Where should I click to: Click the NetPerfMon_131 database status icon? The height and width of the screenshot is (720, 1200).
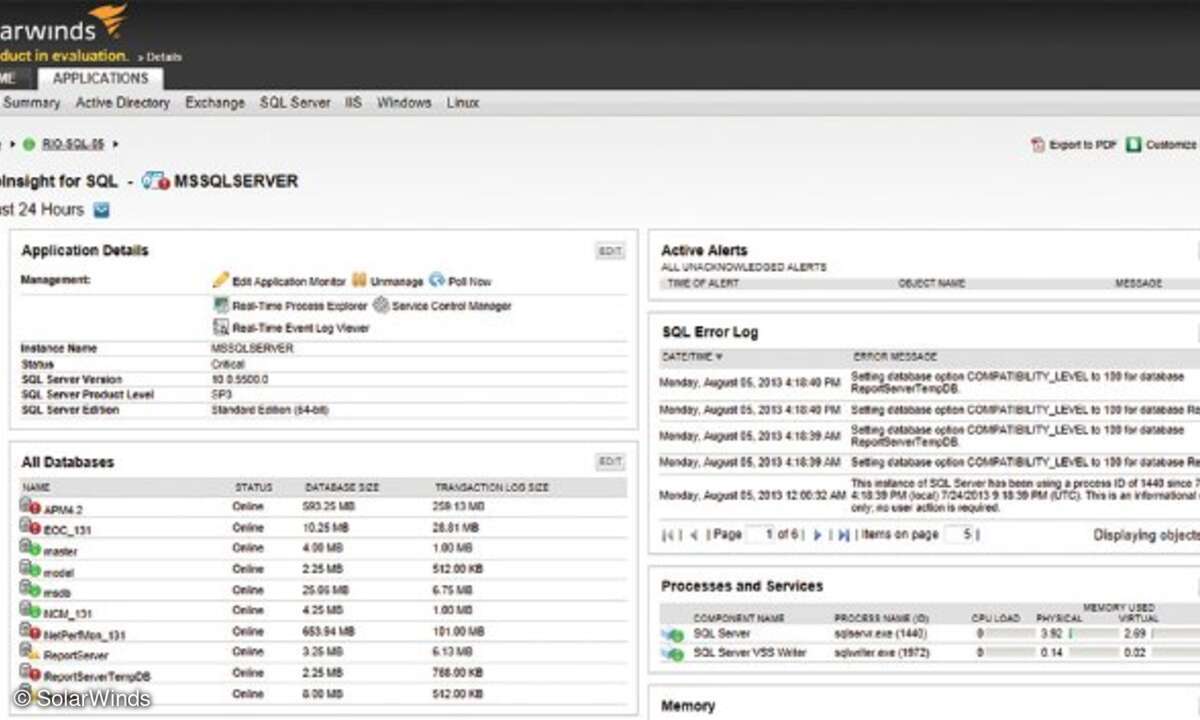pos(30,631)
